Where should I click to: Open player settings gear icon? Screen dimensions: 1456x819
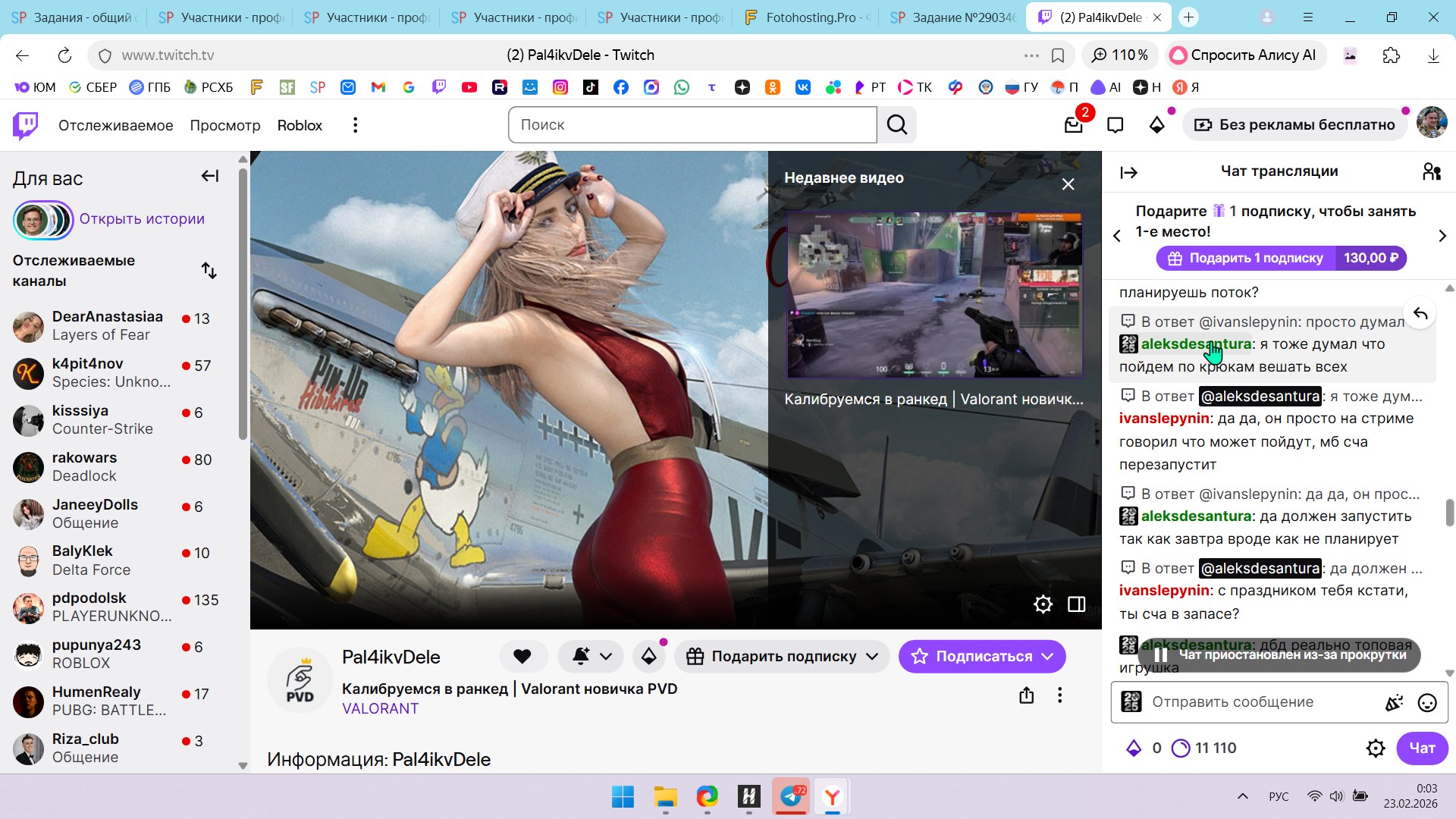click(1043, 604)
